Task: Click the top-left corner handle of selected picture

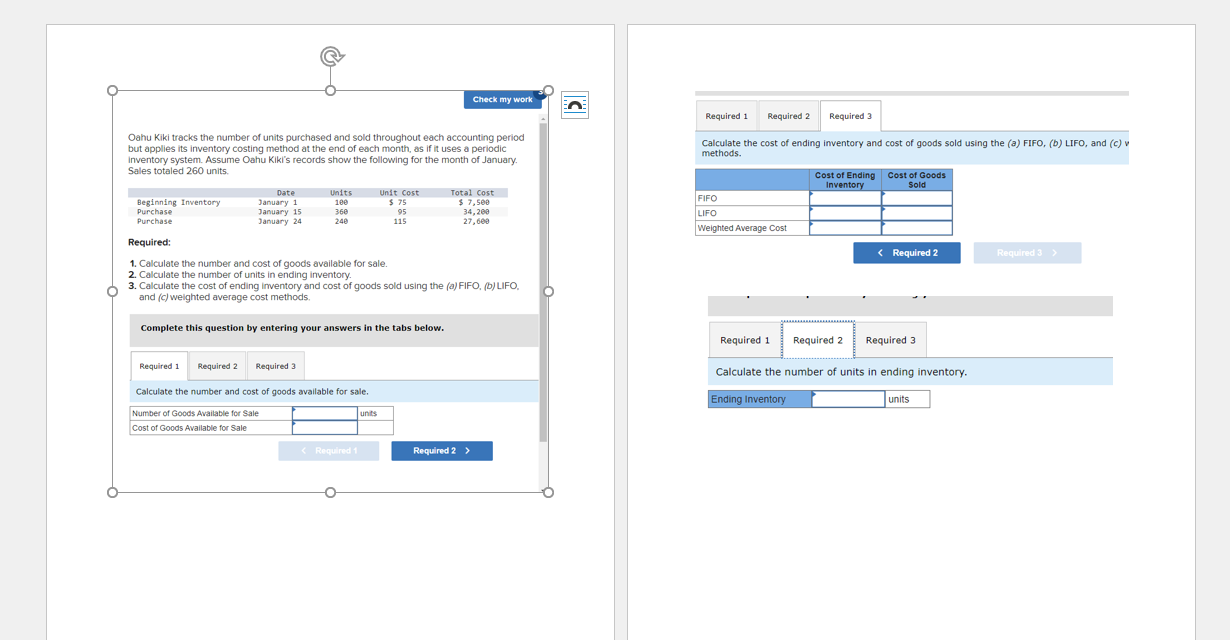Action: [x=113, y=91]
